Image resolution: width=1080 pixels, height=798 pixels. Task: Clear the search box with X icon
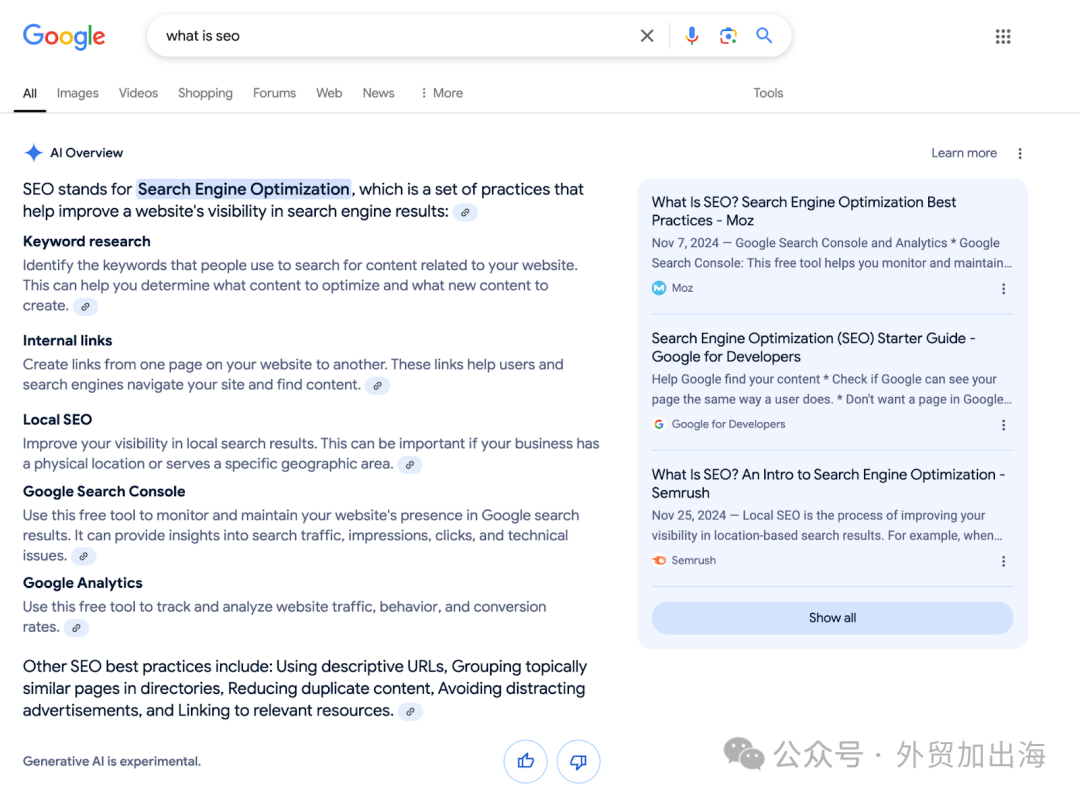(647, 36)
